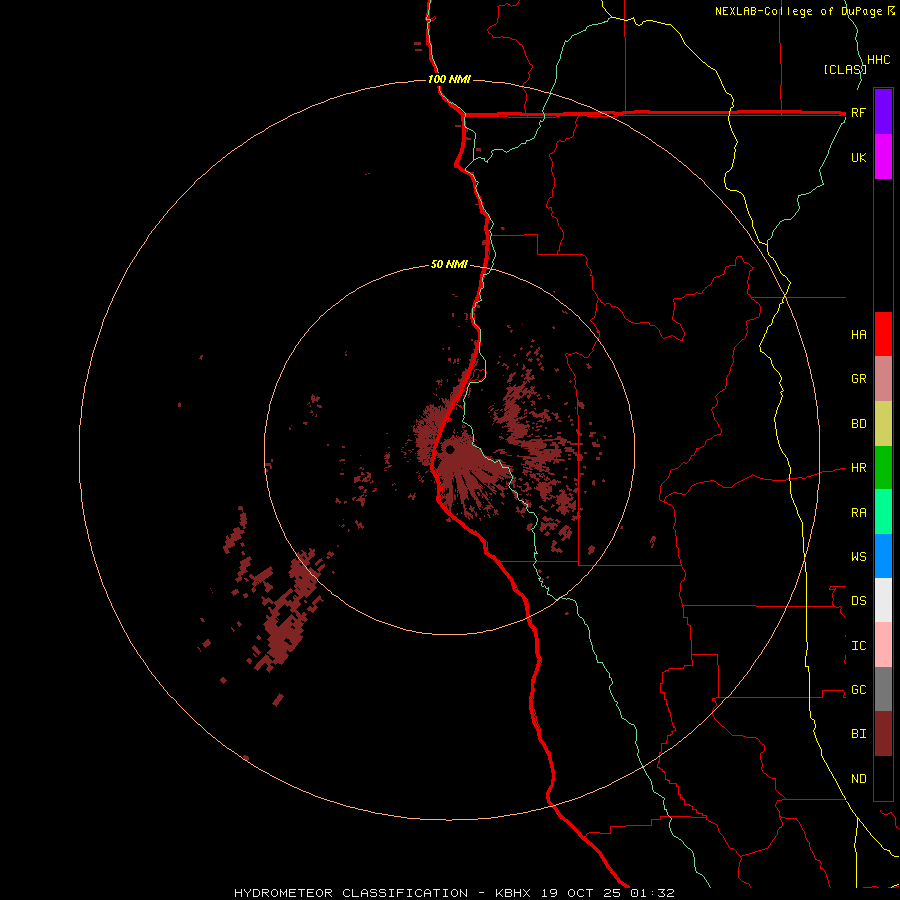
Task: Click the HA legend label
Action: [x=858, y=334]
